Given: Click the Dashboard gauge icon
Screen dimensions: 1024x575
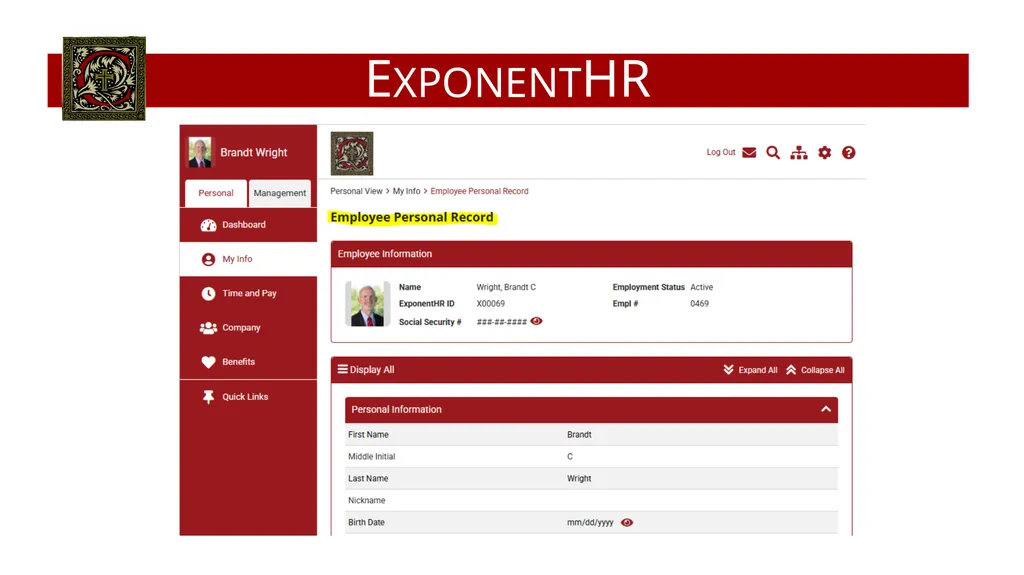Looking at the screenshot, I should 208,225.
